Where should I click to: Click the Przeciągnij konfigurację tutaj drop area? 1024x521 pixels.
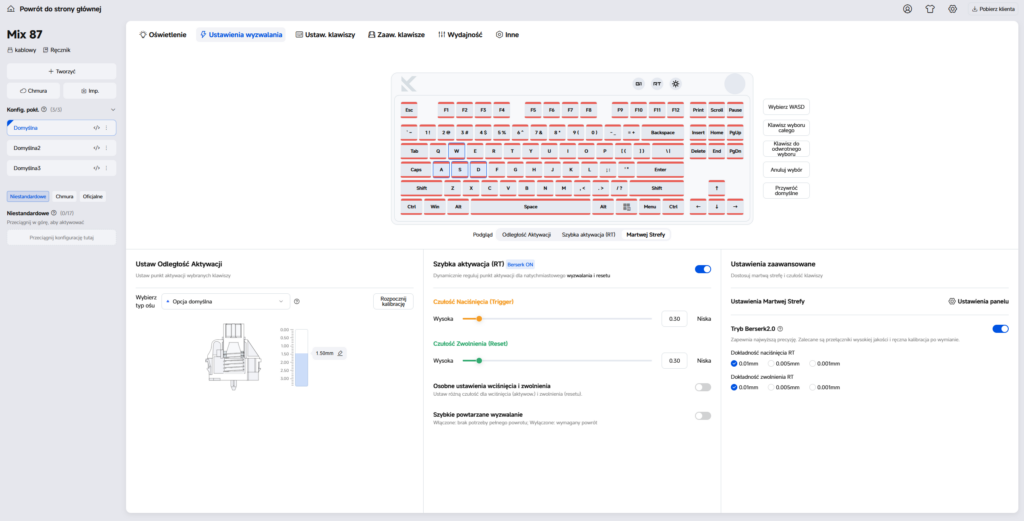(x=61, y=238)
